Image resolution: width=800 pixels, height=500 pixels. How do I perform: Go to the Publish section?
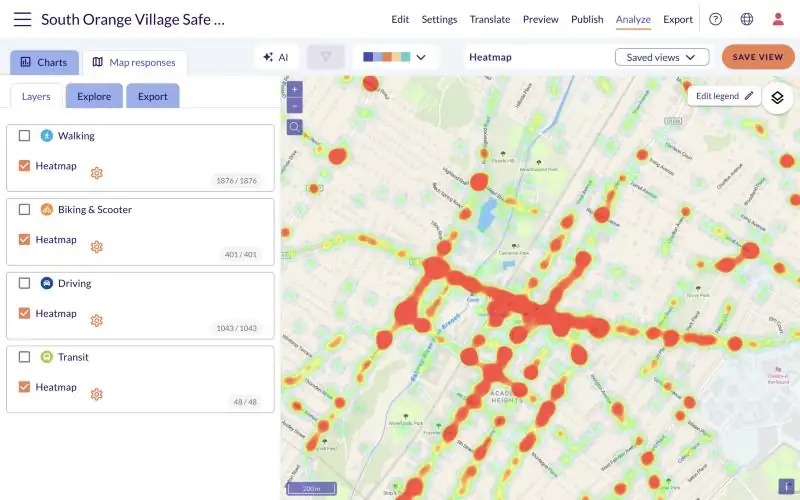587,19
